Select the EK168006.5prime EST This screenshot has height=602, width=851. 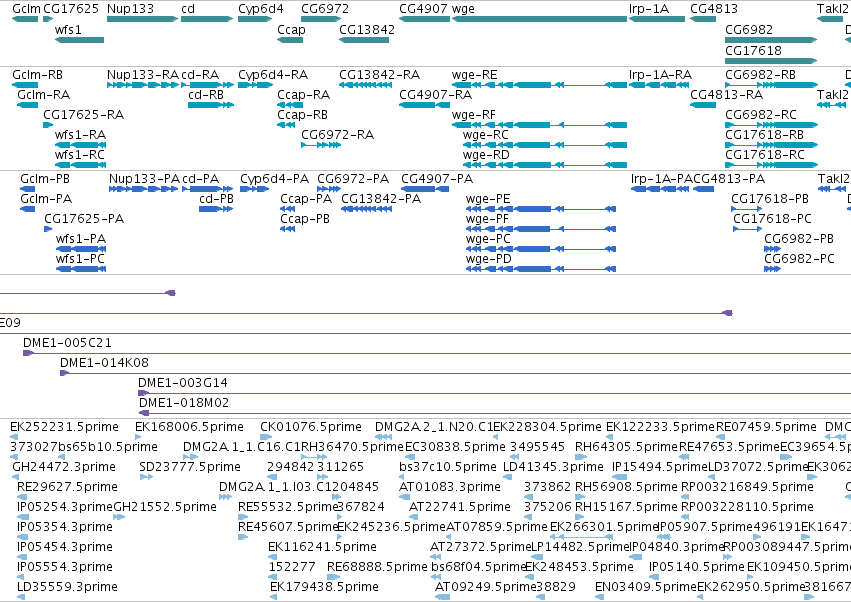[138, 437]
